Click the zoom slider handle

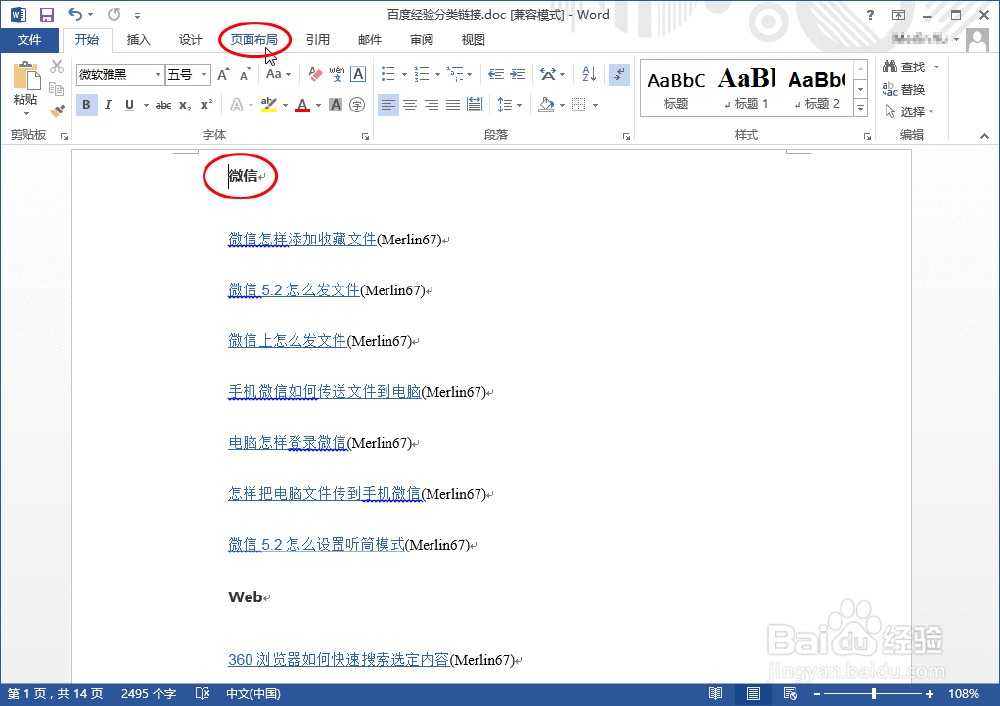coord(874,693)
